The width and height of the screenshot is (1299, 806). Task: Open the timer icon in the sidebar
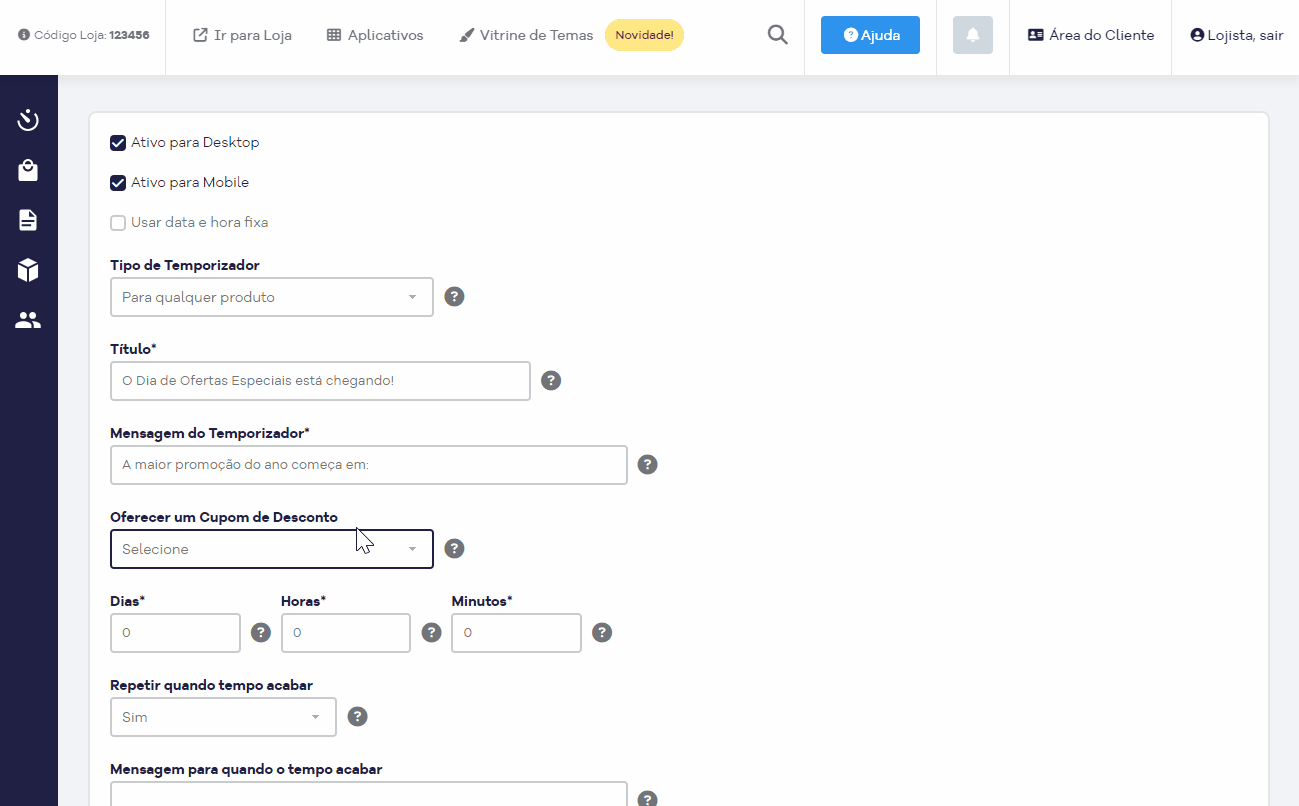[x=28, y=120]
